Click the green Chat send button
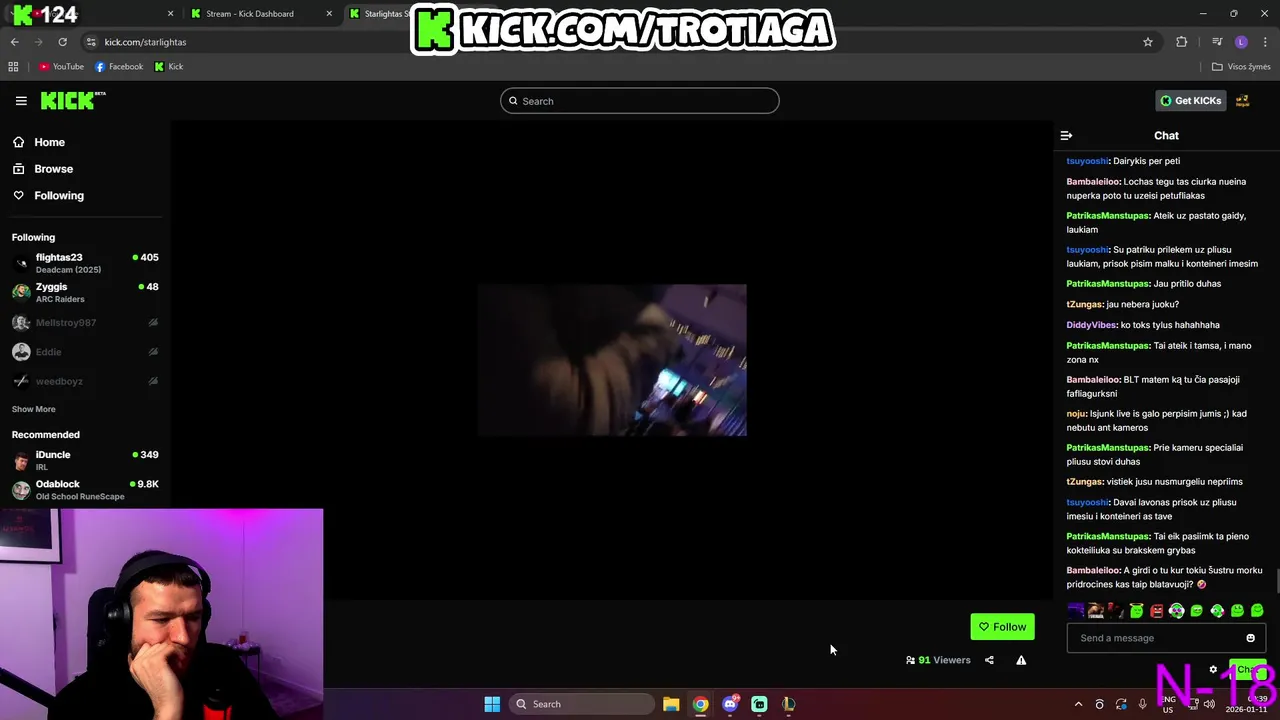Viewport: 1280px width, 720px height. click(x=1247, y=670)
